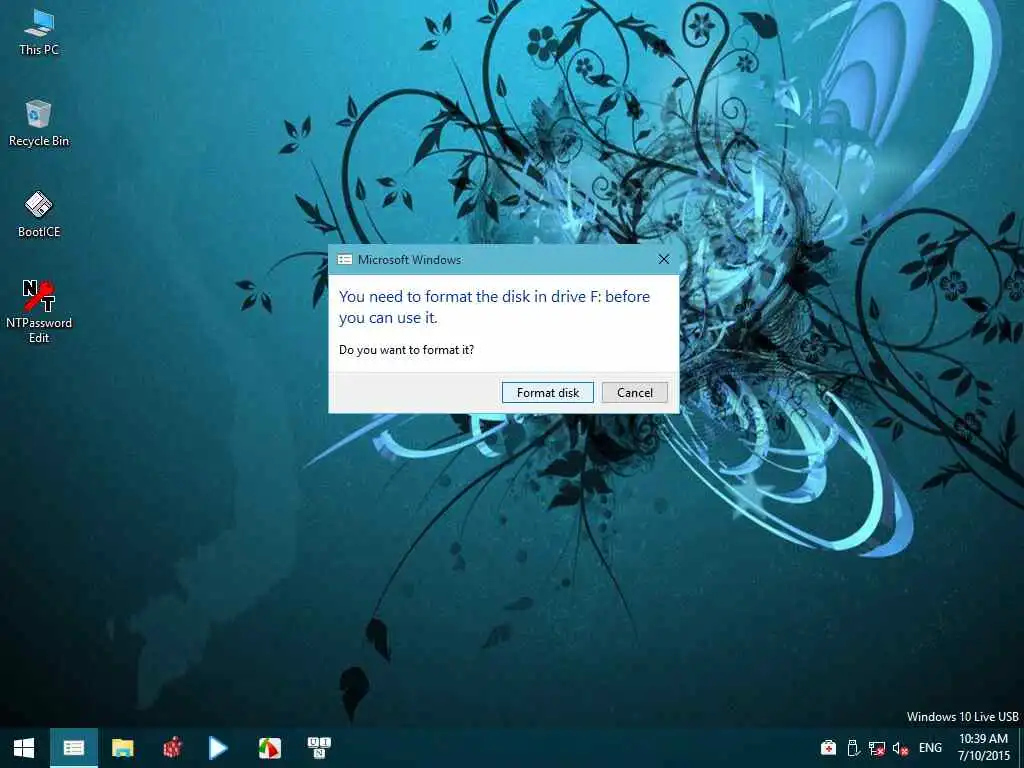This screenshot has width=1024, height=768.
Task: Click the muted volume tray icon
Action: pos(901,748)
